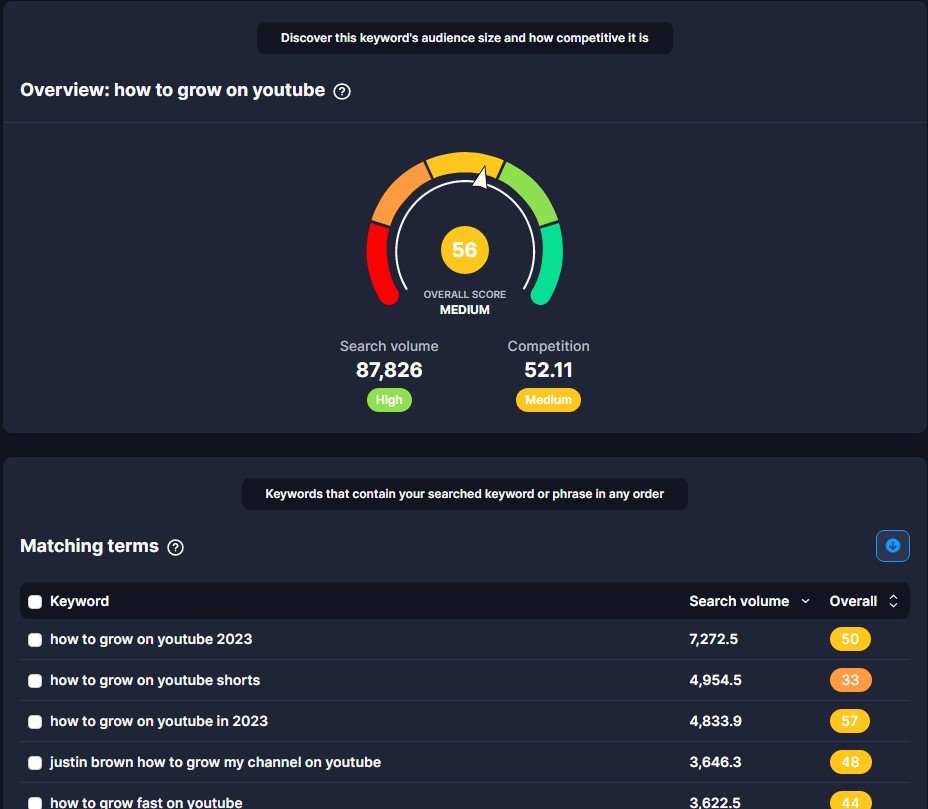Sort by Search volume chevron
This screenshot has width=928, height=809.
click(805, 601)
